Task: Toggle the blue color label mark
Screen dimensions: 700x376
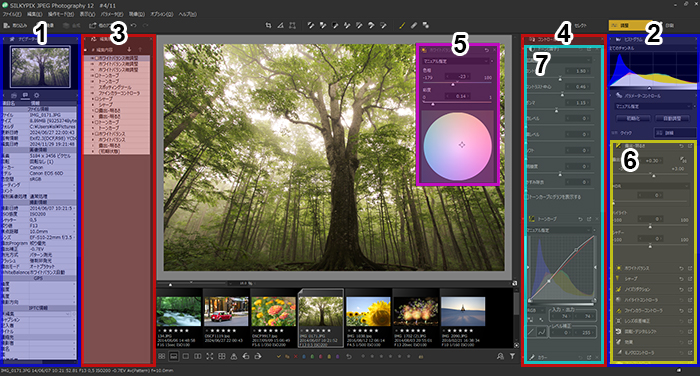Action: coord(304,357)
